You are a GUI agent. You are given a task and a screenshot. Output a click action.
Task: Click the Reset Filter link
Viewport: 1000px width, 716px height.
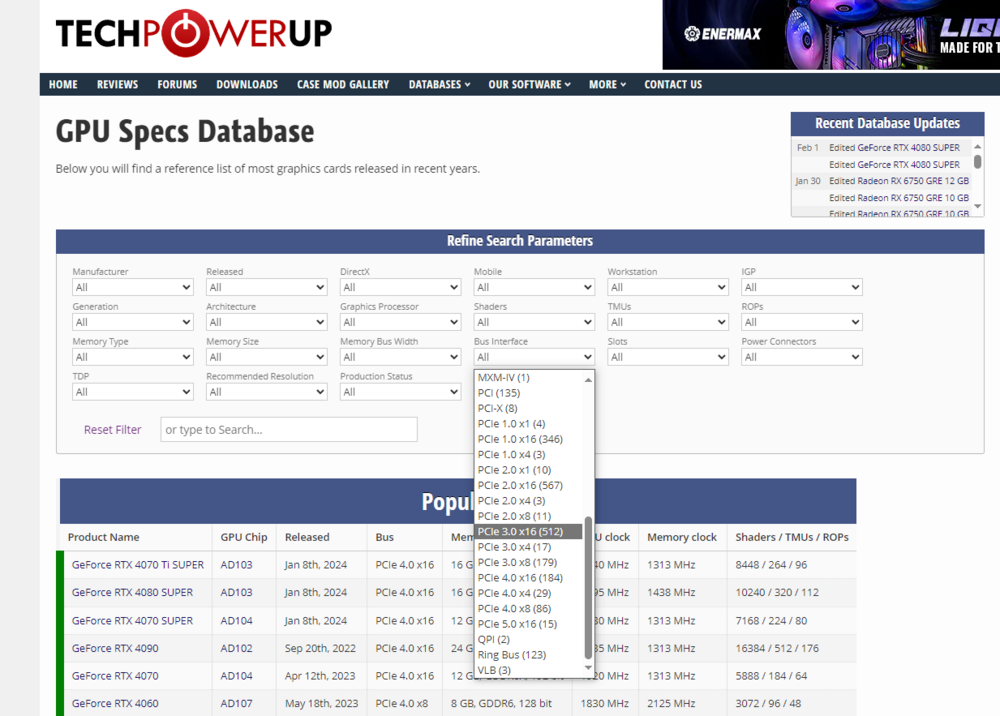(112, 430)
